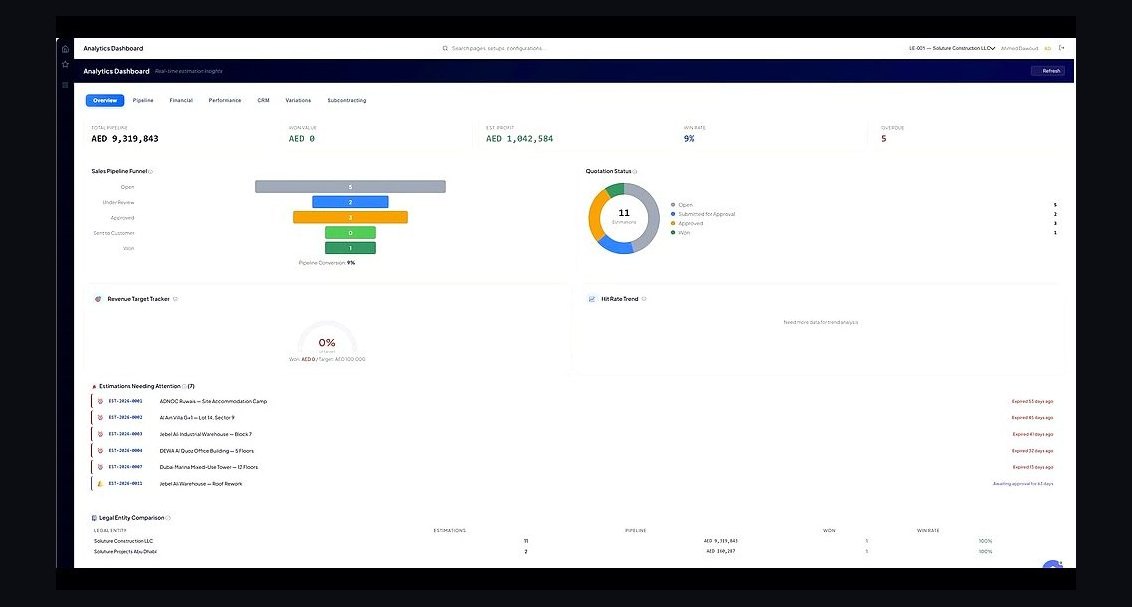Click DEWA Al Quoz Office Building — 5 Floors
This screenshot has width=1132, height=607.
coord(206,451)
